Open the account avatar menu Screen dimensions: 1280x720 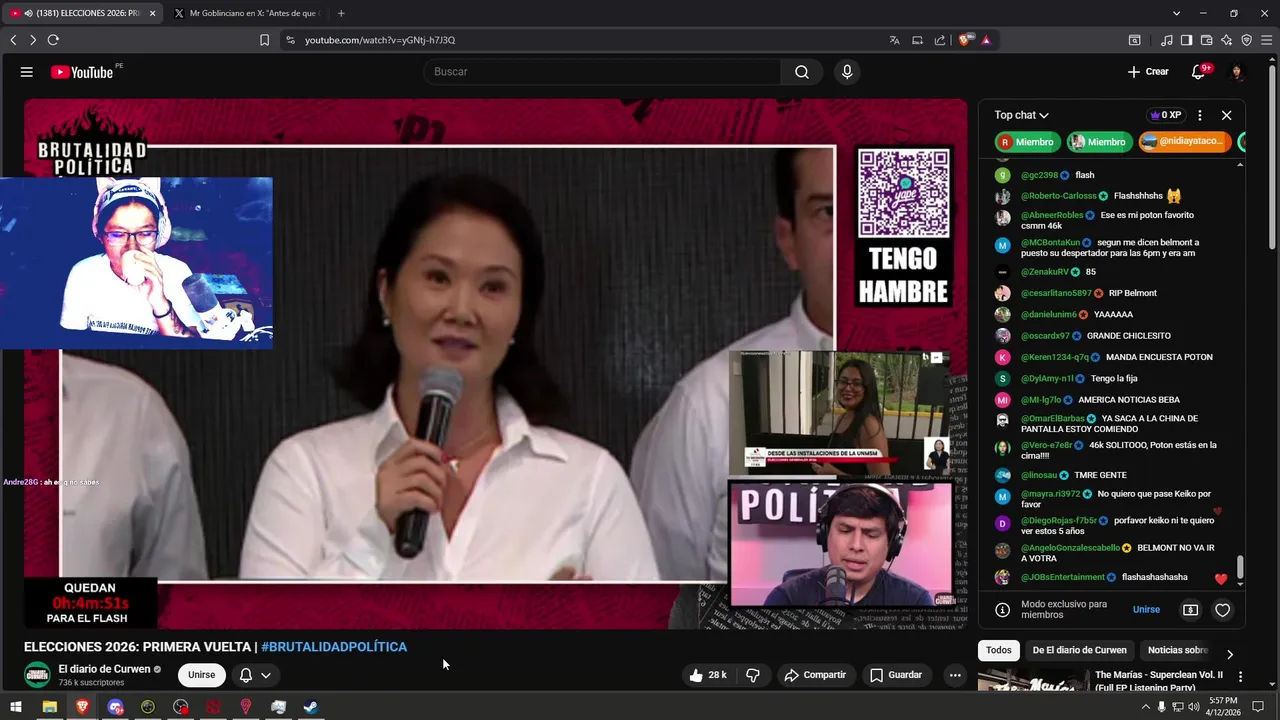point(1237,72)
